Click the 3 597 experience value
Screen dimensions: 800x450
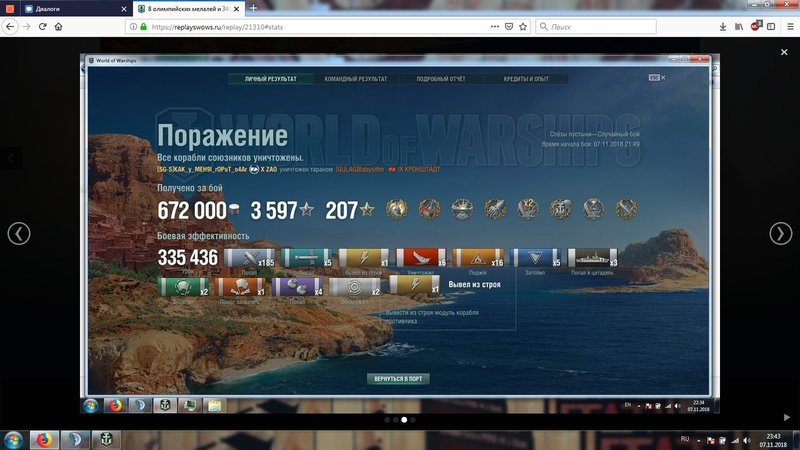[x=273, y=210]
